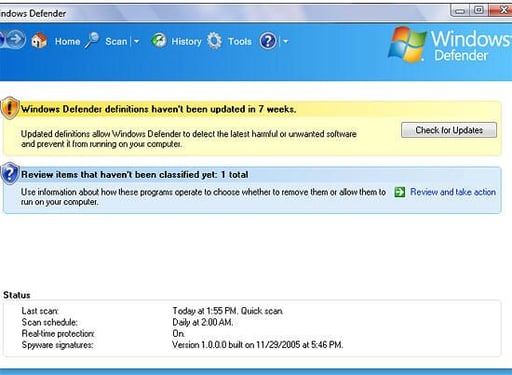
Task: Click the Home house icon
Action: (x=39, y=41)
